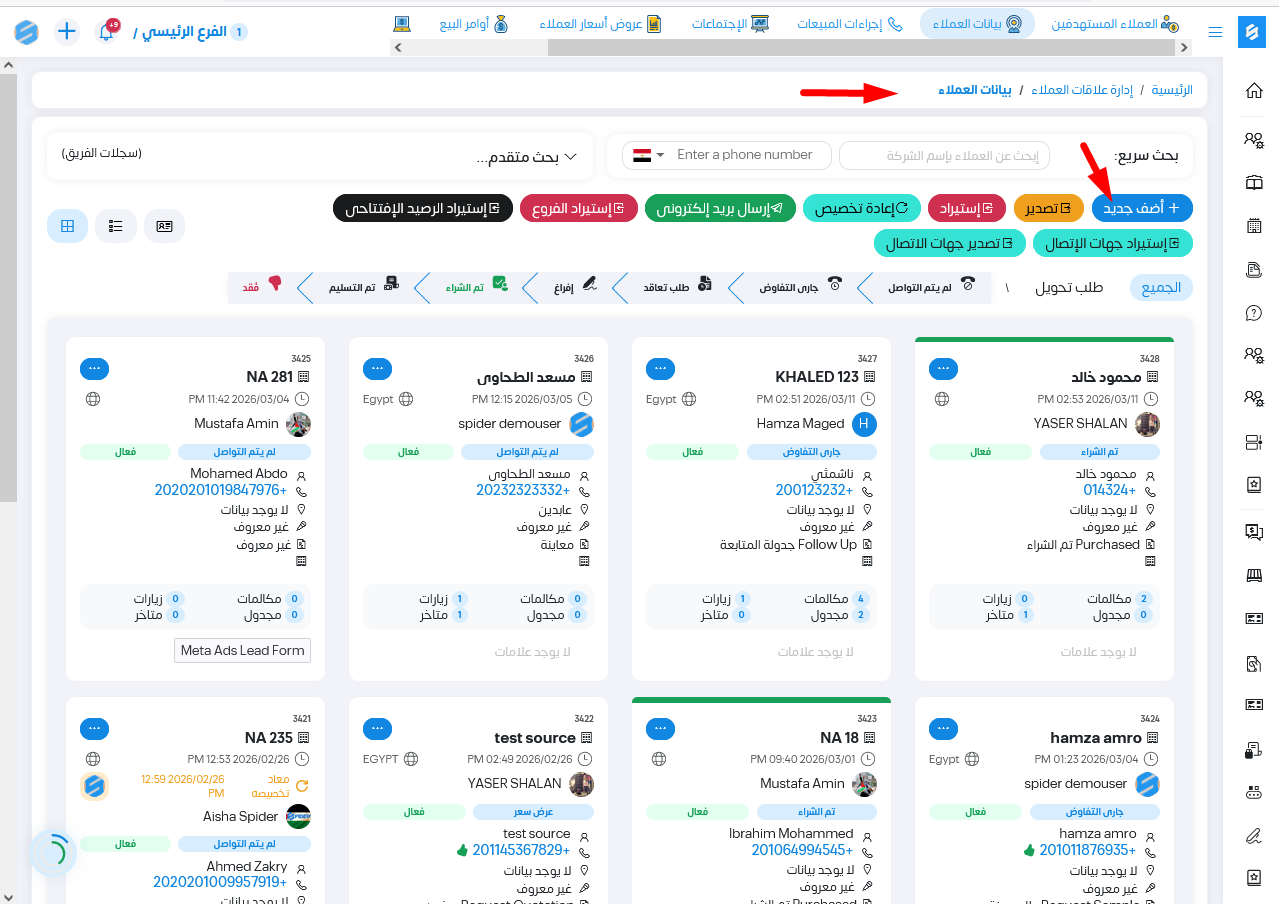Click the notifications bell icon
The image size is (1279, 904).
(106, 32)
